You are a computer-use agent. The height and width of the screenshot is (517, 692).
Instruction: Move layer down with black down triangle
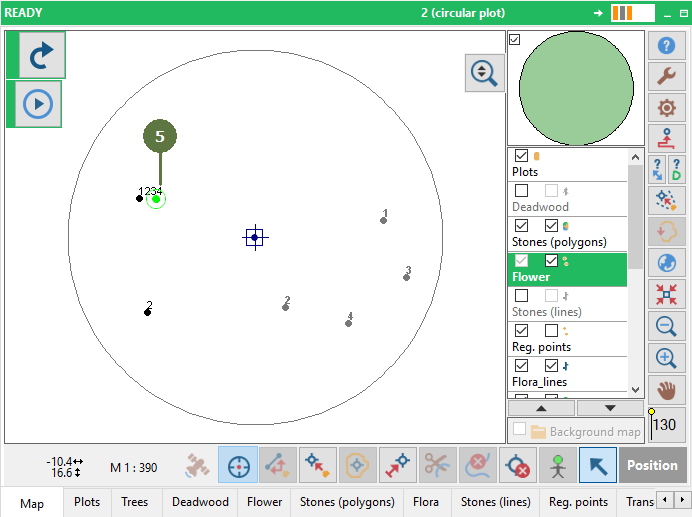pos(610,408)
